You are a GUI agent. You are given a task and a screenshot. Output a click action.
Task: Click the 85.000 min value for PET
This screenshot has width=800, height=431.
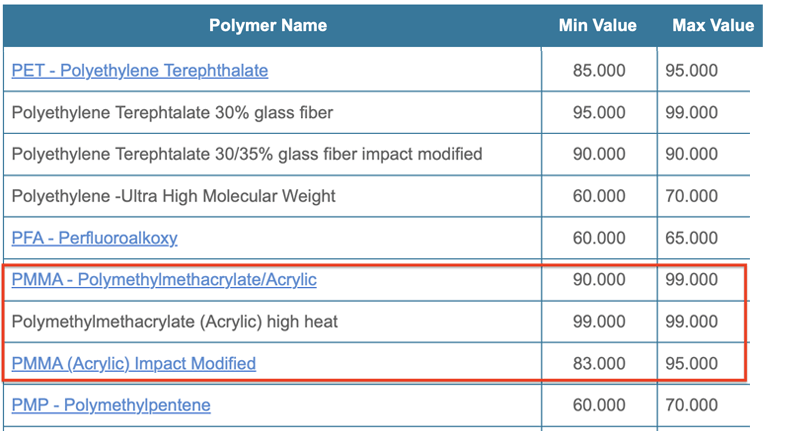coord(599,71)
